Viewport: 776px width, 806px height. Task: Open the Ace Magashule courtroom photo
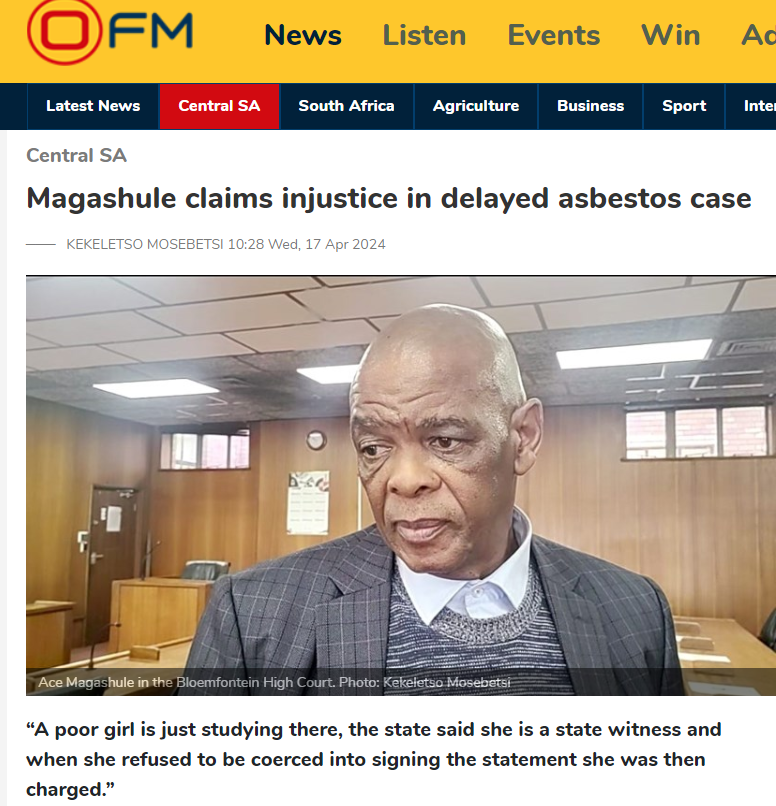[401, 485]
